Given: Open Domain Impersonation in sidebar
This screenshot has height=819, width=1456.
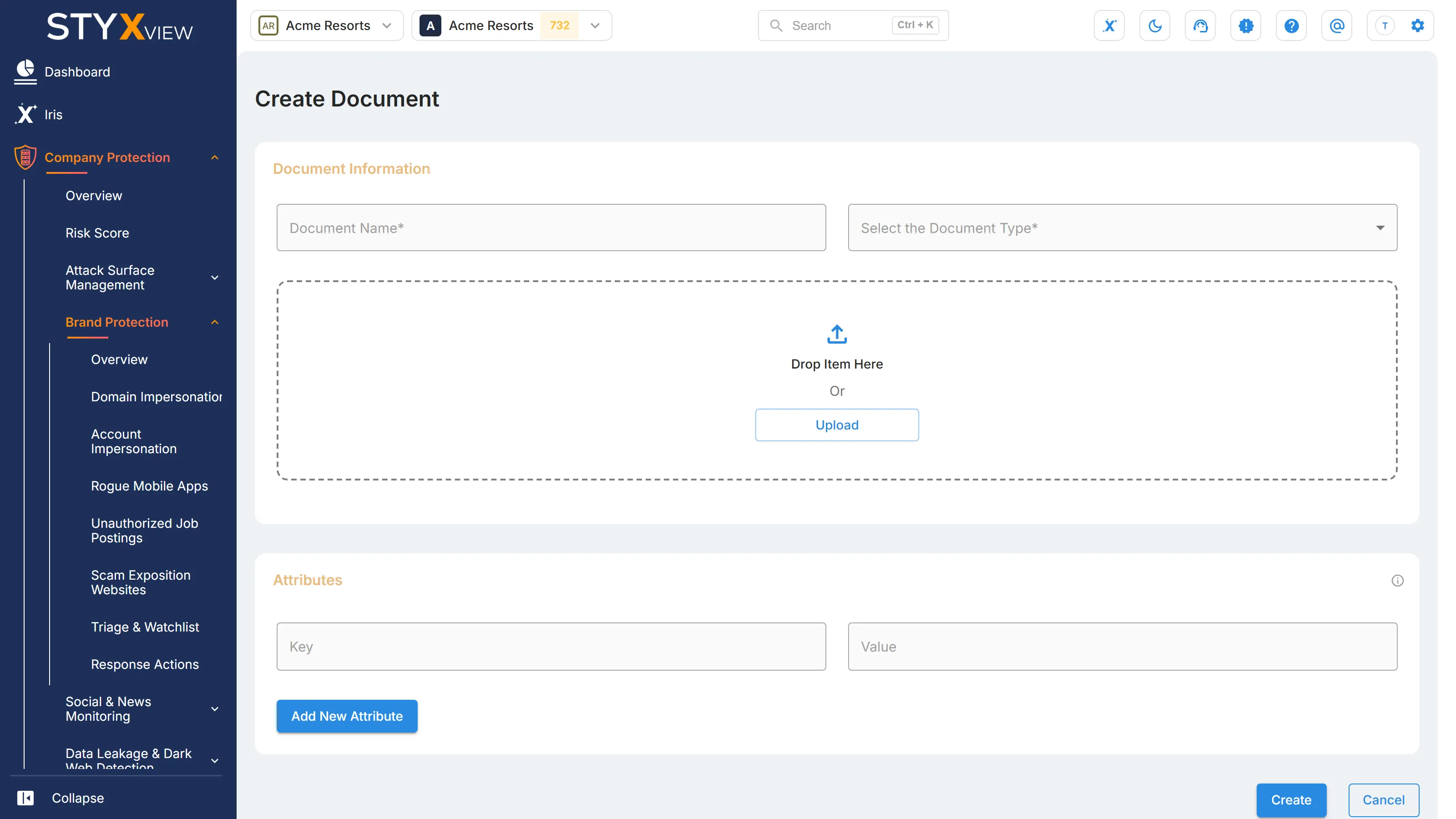Looking at the screenshot, I should [156, 397].
